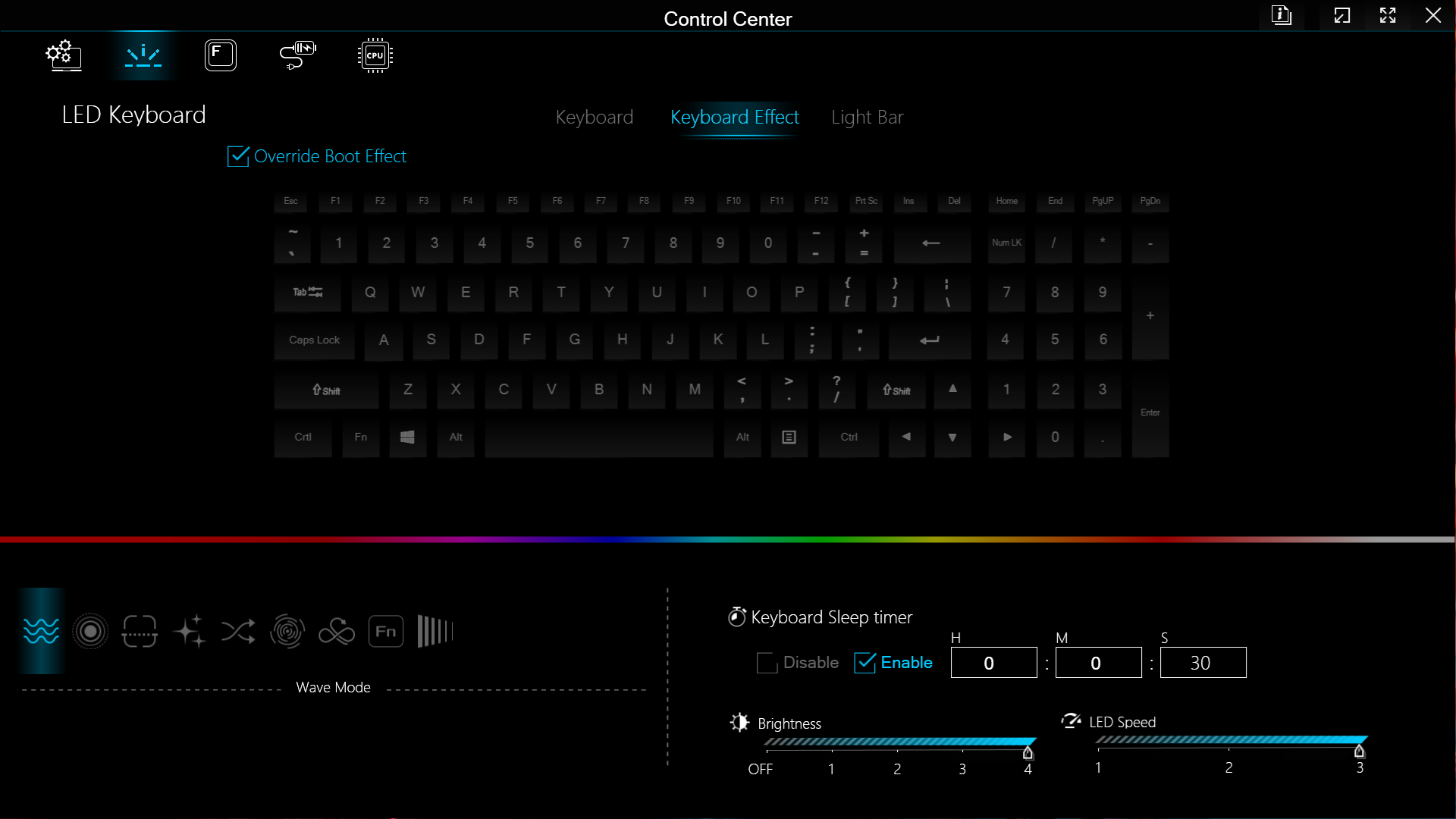Select the Random shuffle effect icon
1456x819 pixels.
click(238, 631)
